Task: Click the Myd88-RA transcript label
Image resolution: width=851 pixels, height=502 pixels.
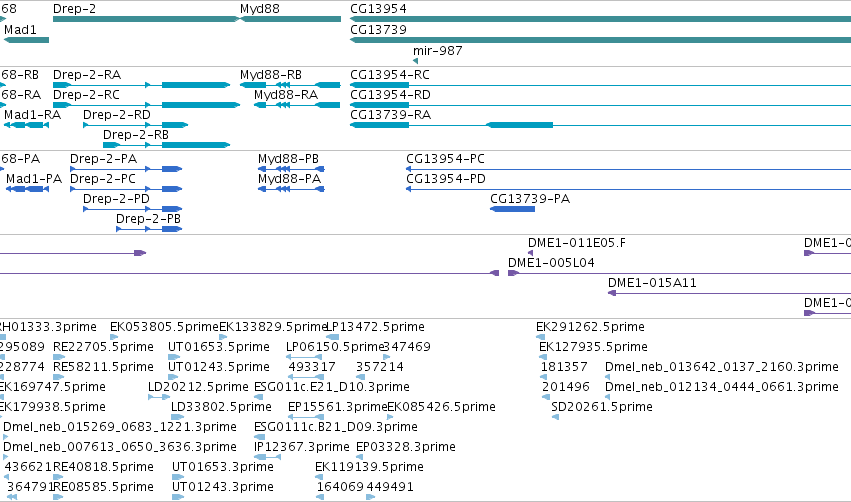Action: click(286, 94)
